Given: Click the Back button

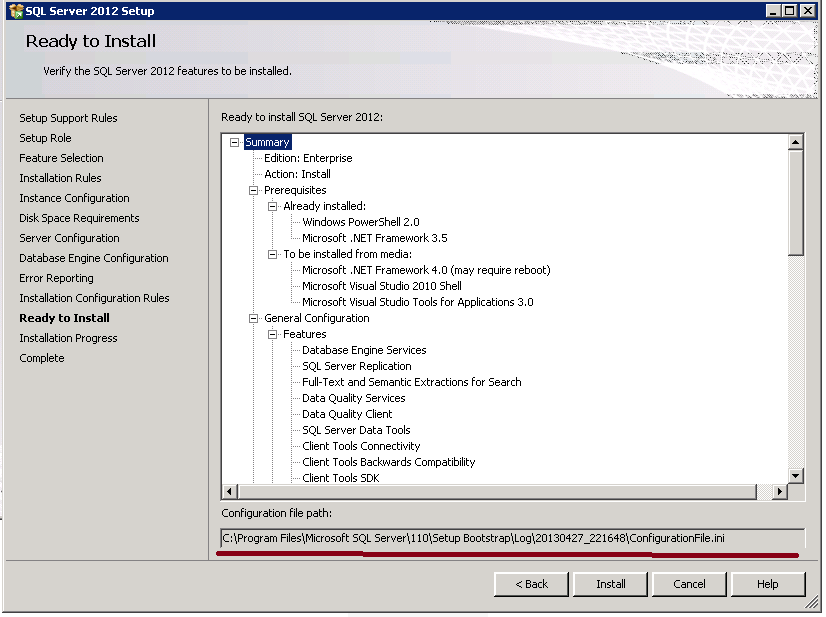Looking at the screenshot, I should pyautogui.click(x=532, y=584).
